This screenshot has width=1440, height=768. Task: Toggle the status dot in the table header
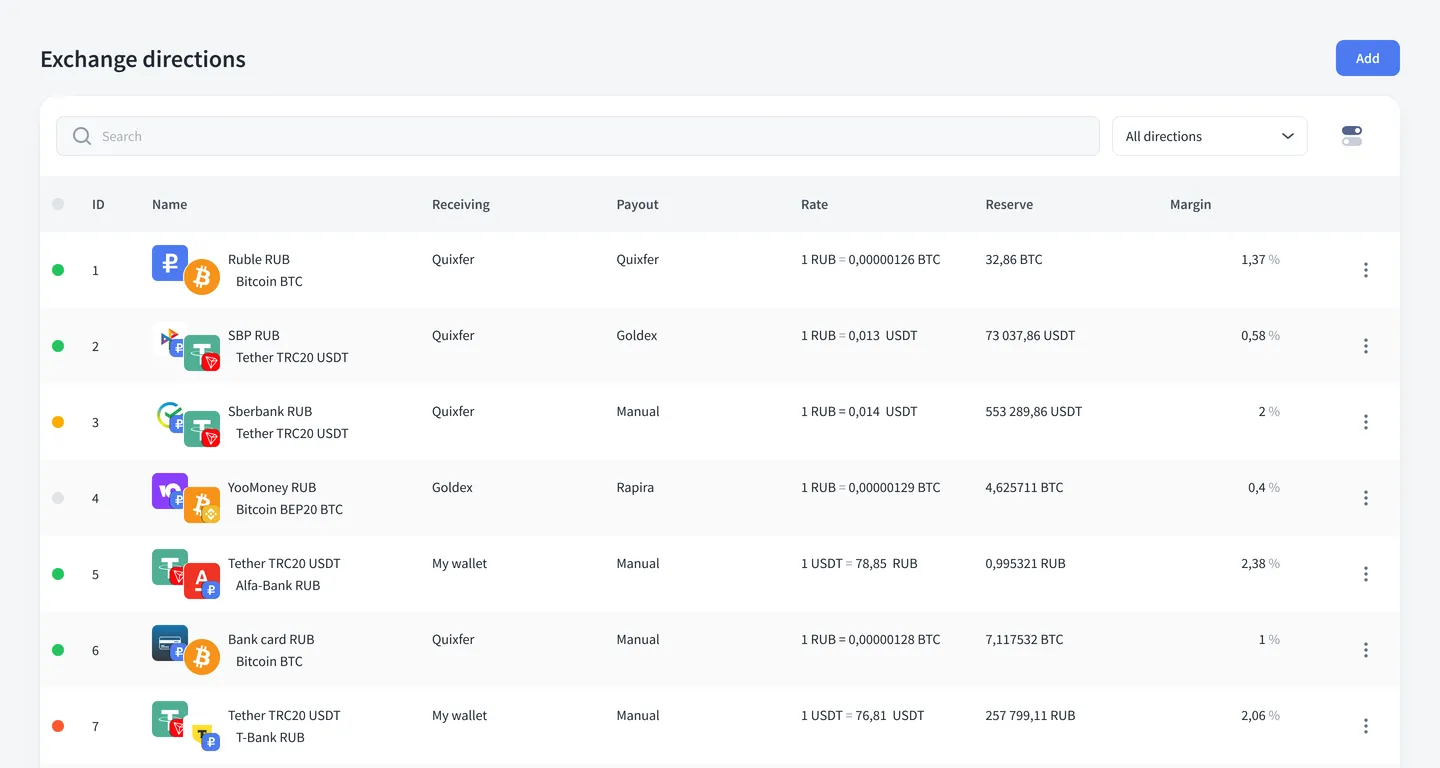tap(58, 204)
